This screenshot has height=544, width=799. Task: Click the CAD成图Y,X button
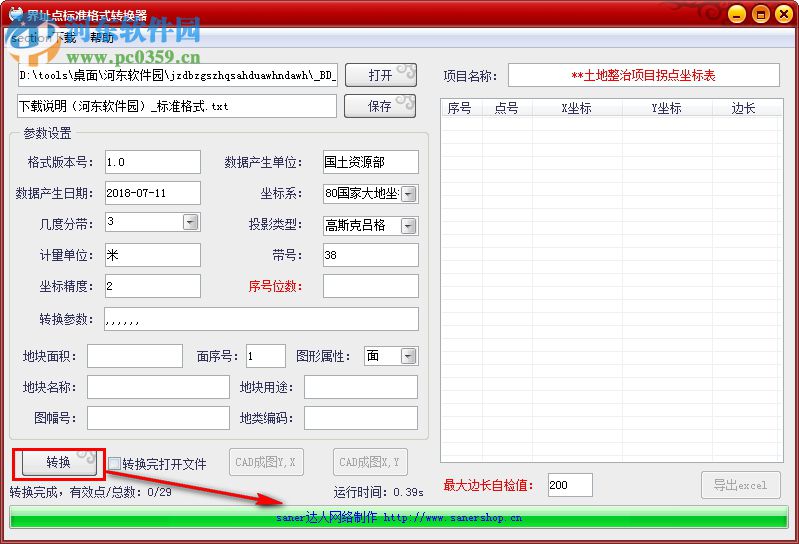(x=266, y=462)
